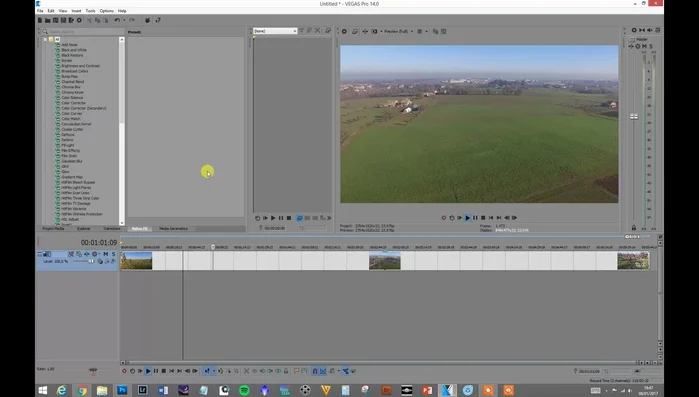Select Color Curves effect in list

point(71,113)
